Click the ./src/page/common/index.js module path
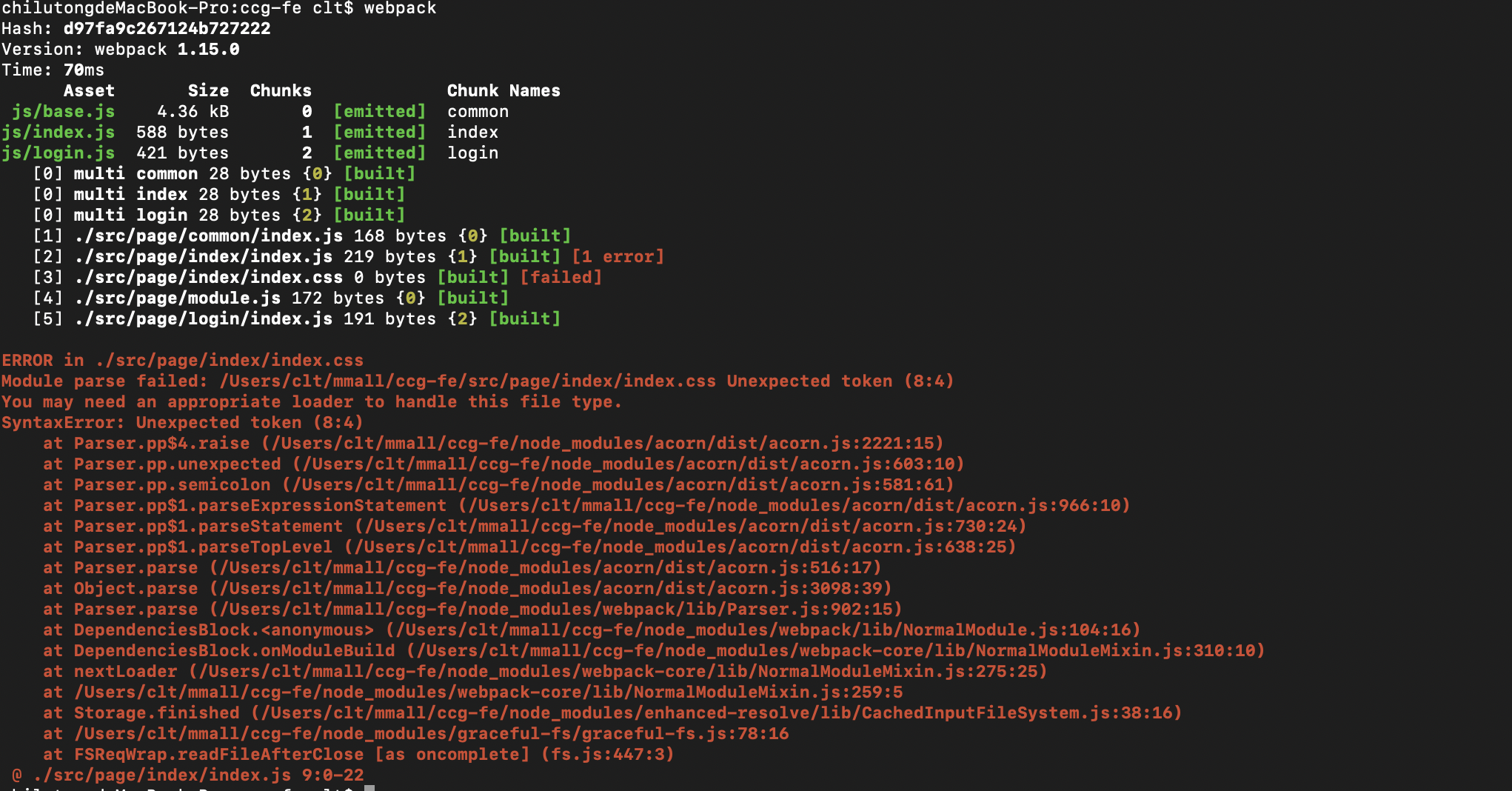 click(x=208, y=236)
